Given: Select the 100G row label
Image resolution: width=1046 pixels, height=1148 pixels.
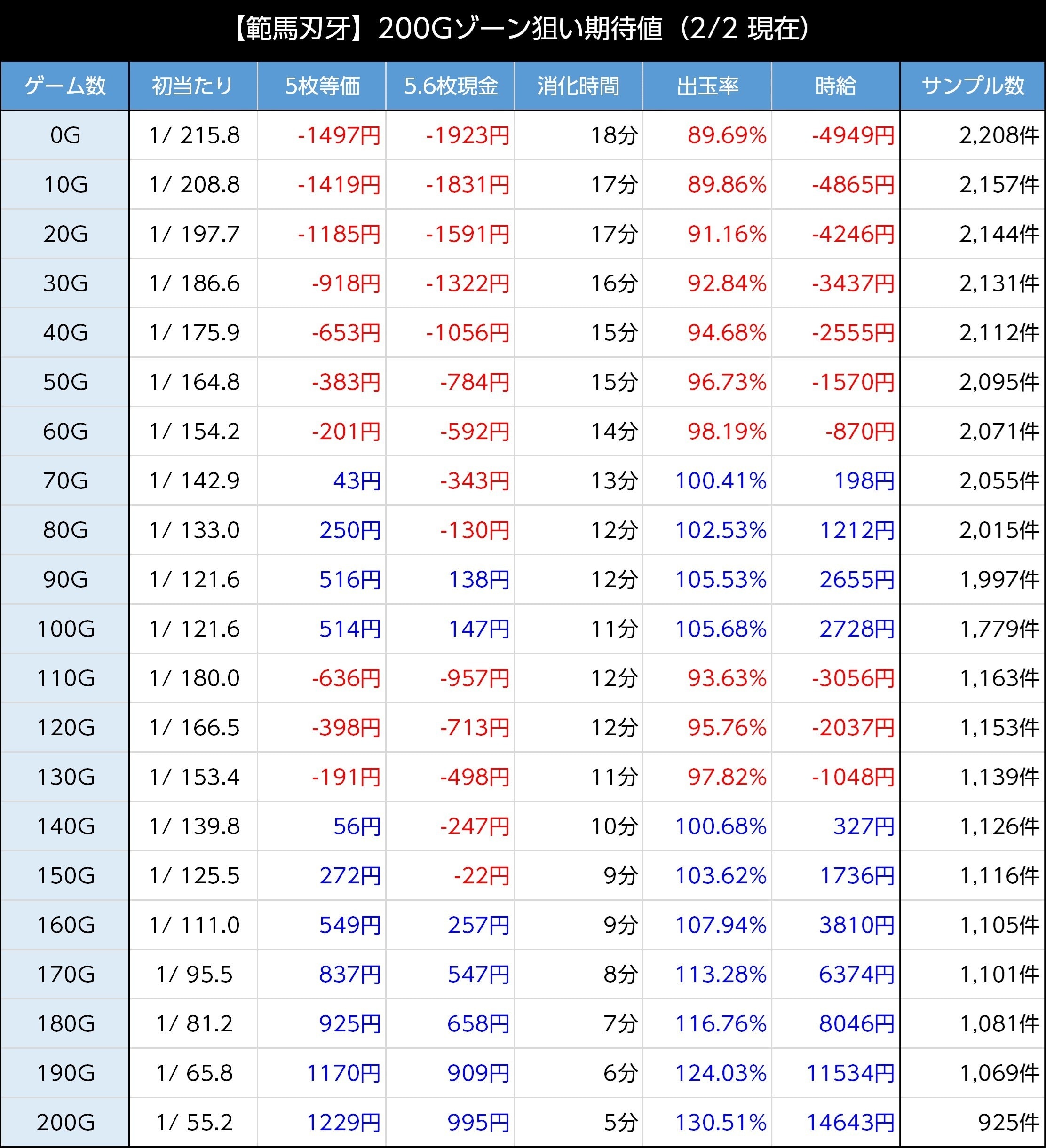Looking at the screenshot, I should click(x=65, y=629).
